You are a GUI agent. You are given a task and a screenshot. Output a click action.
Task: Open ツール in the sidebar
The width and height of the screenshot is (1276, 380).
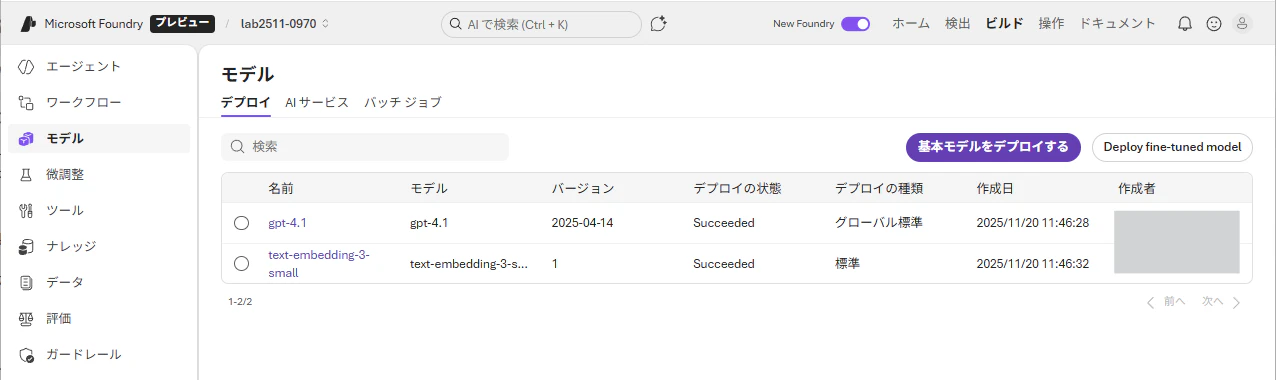[99, 211]
